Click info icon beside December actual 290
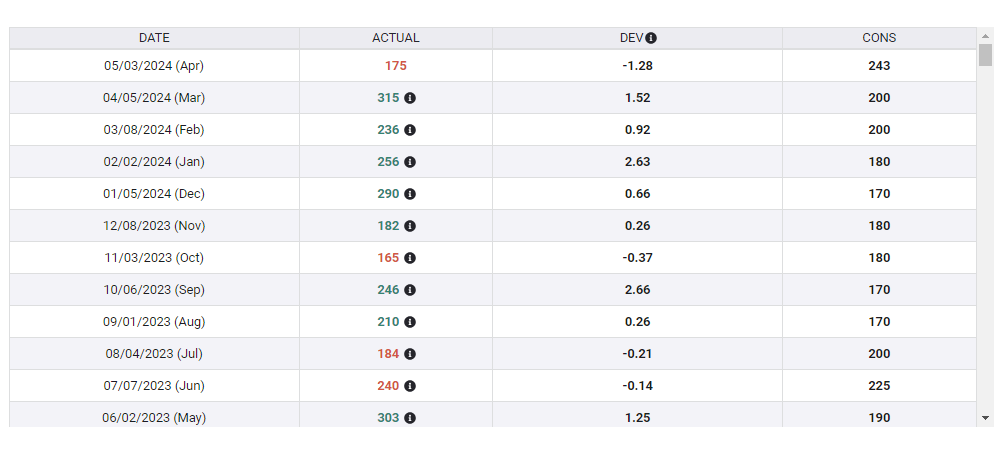Image resolution: width=995 pixels, height=462 pixels. 410,194
